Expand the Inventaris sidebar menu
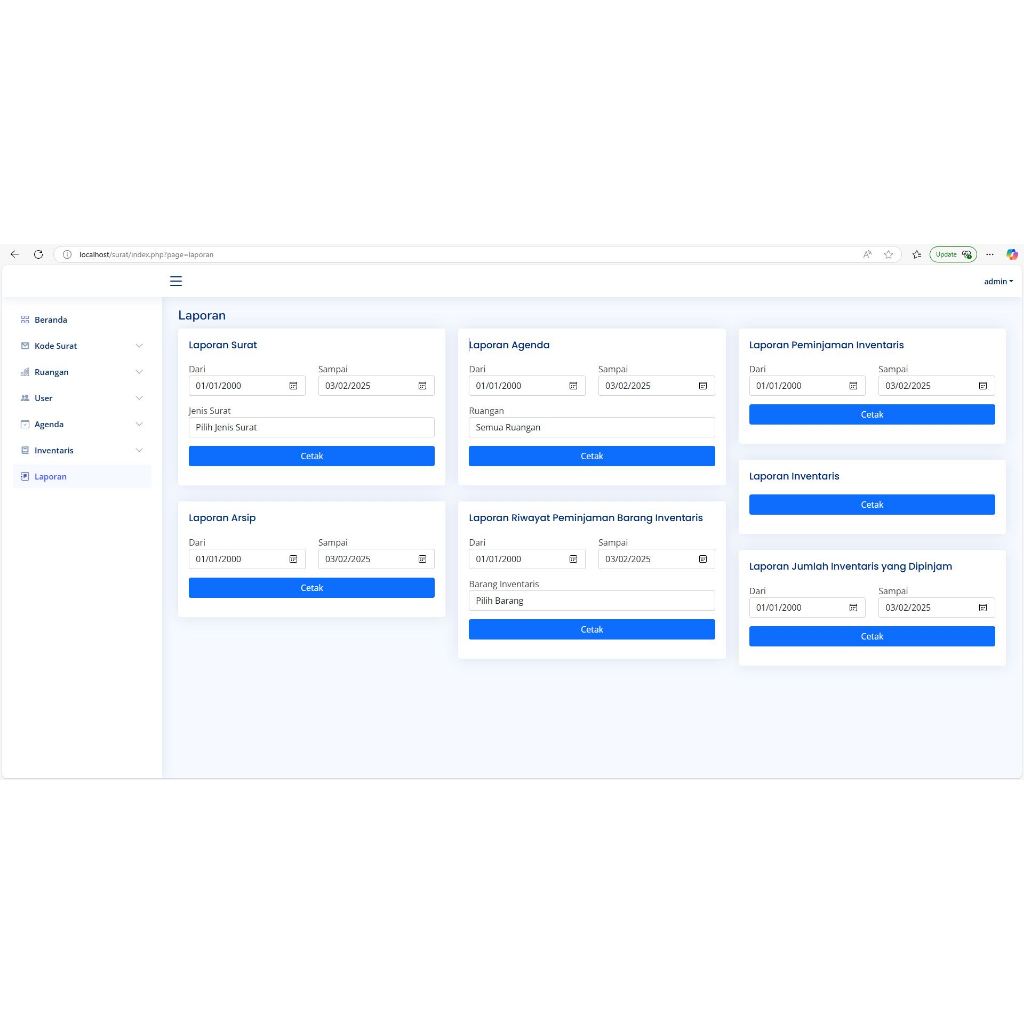 (x=82, y=450)
